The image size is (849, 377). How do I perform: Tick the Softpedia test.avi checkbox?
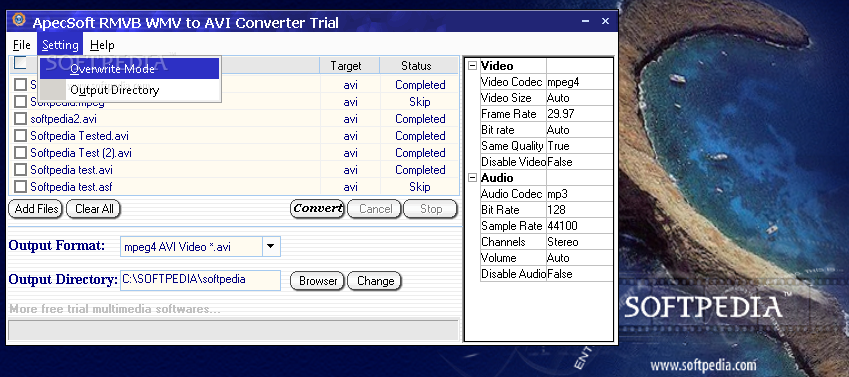[x=21, y=170]
